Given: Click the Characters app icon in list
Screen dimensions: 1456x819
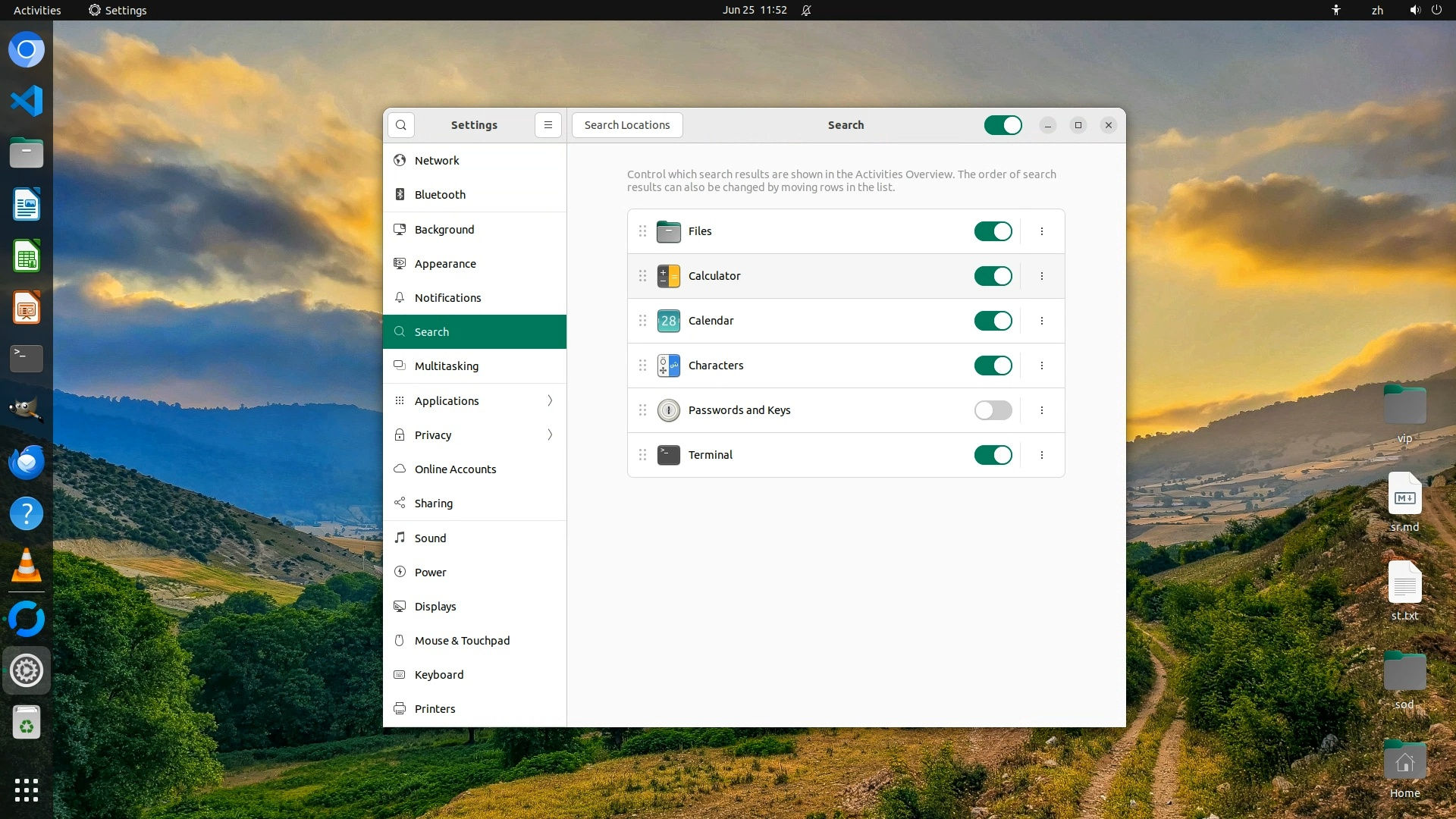Looking at the screenshot, I should point(668,366).
